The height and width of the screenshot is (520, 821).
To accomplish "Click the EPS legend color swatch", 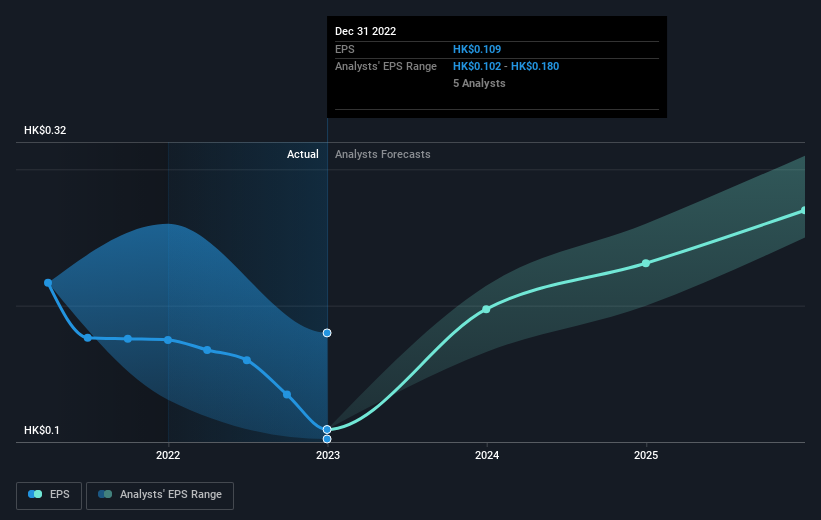I will click(35, 494).
